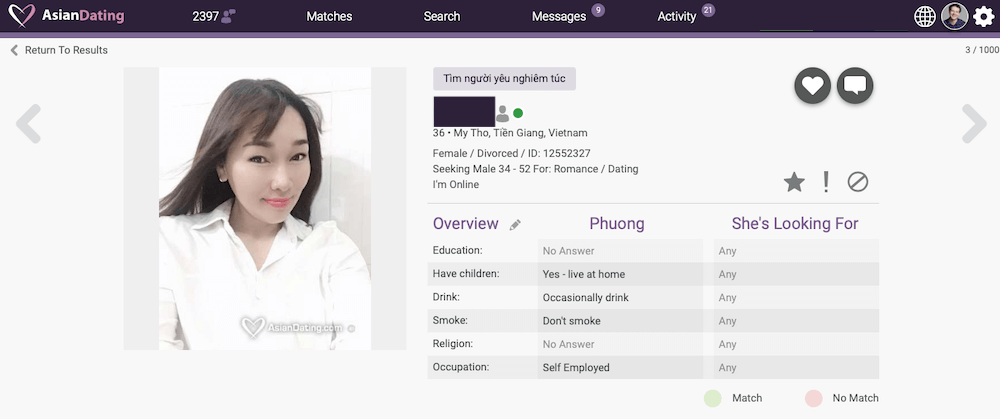Open the globe language selector
This screenshot has width=1000, height=419.
point(925,17)
